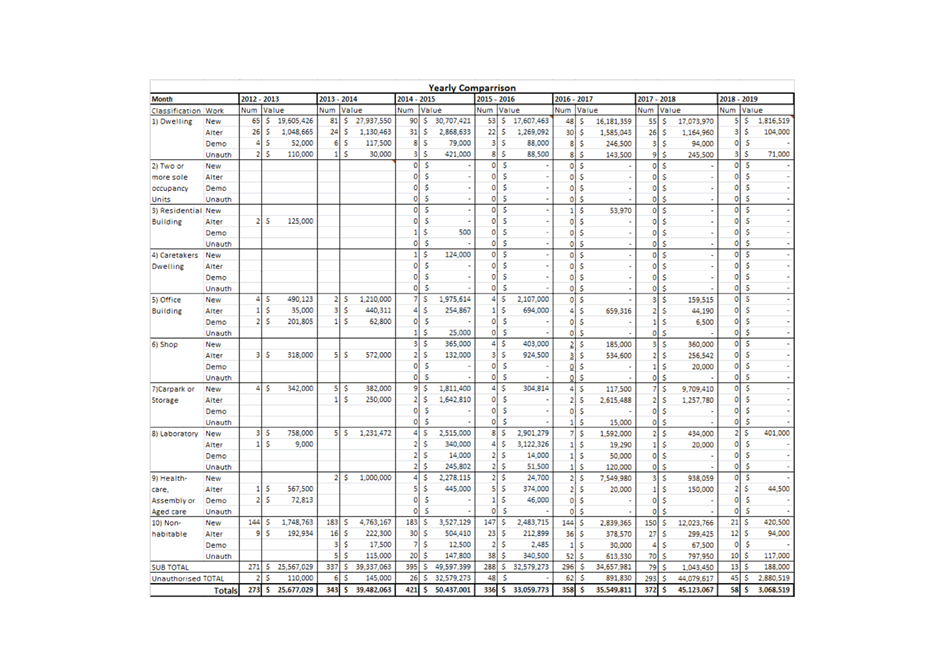Image resolution: width=928 pixels, height=656 pixels.
Task: Select the Classification header cell
Action: (176, 110)
